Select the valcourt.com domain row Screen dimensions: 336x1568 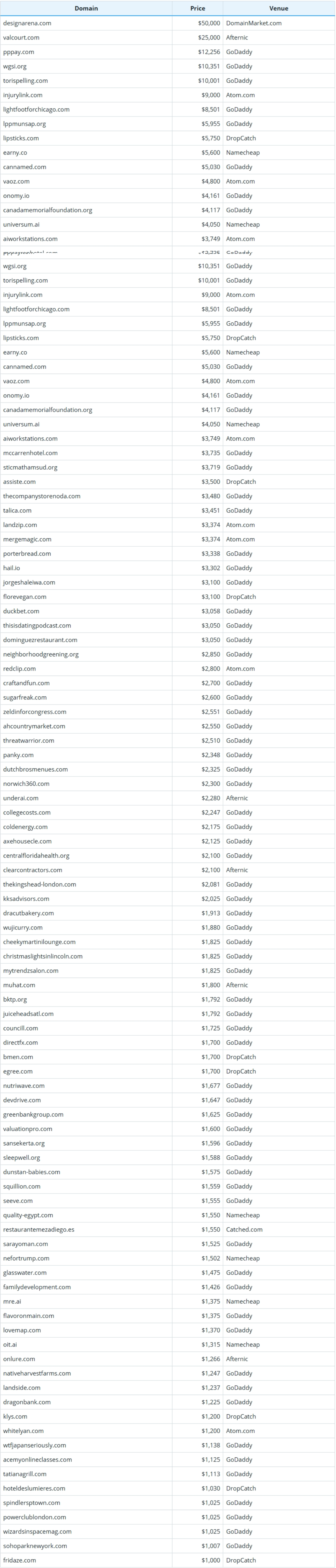[167, 38]
